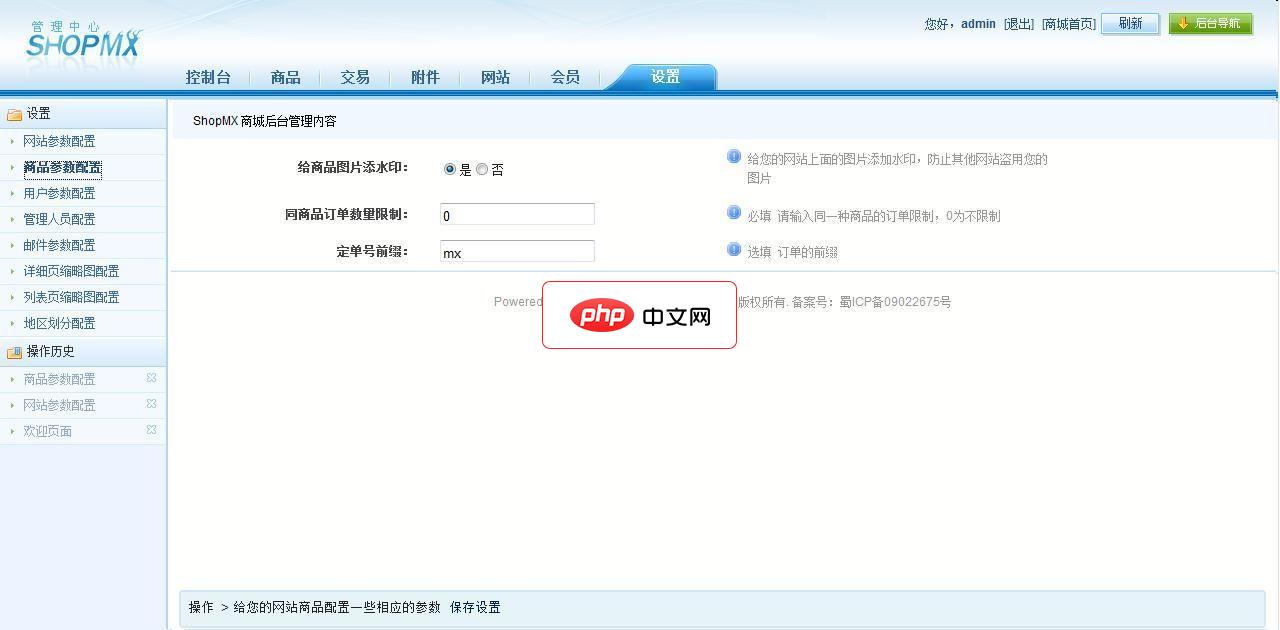Open the 交易 menu tab
The height and width of the screenshot is (630, 1280).
tap(355, 76)
